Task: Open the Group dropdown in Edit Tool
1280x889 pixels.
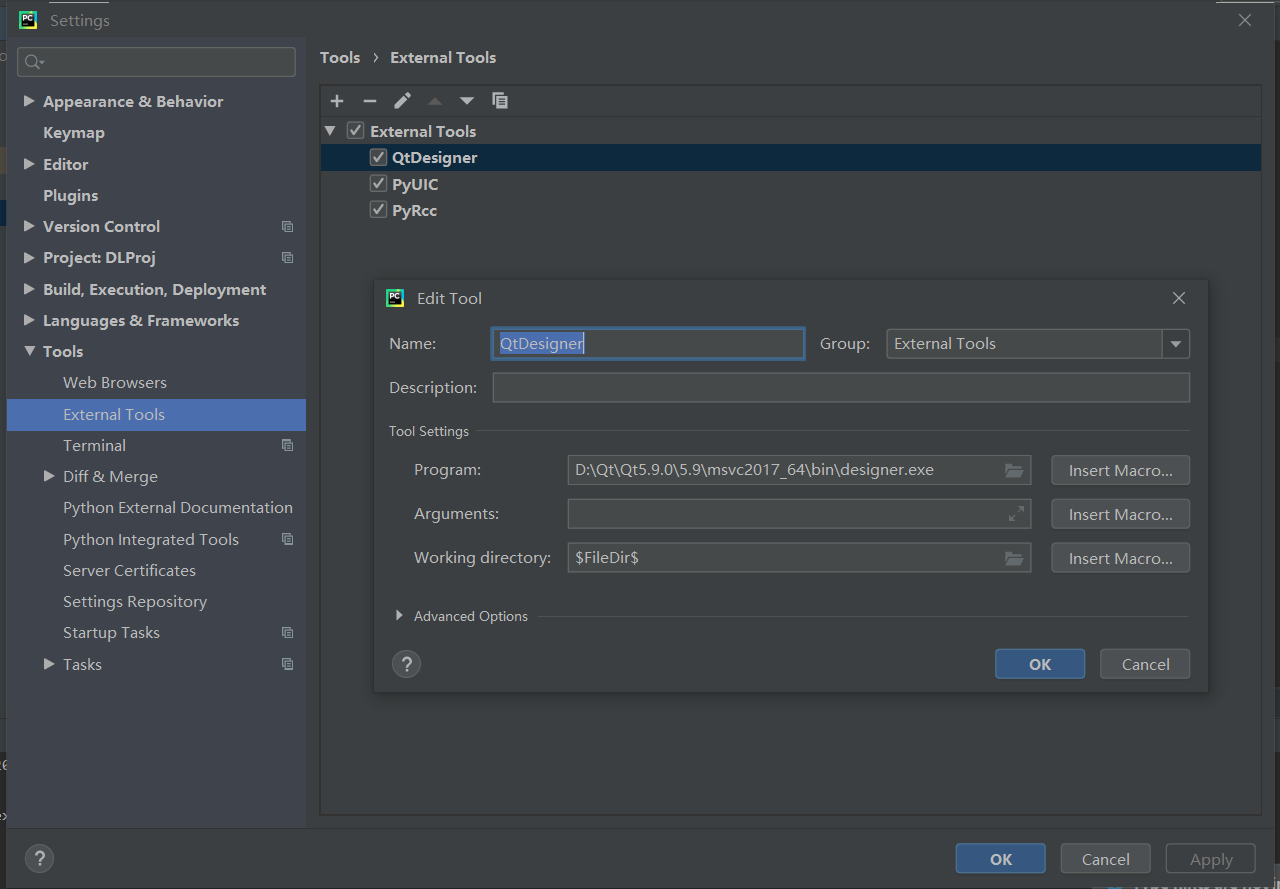Action: [x=1176, y=343]
